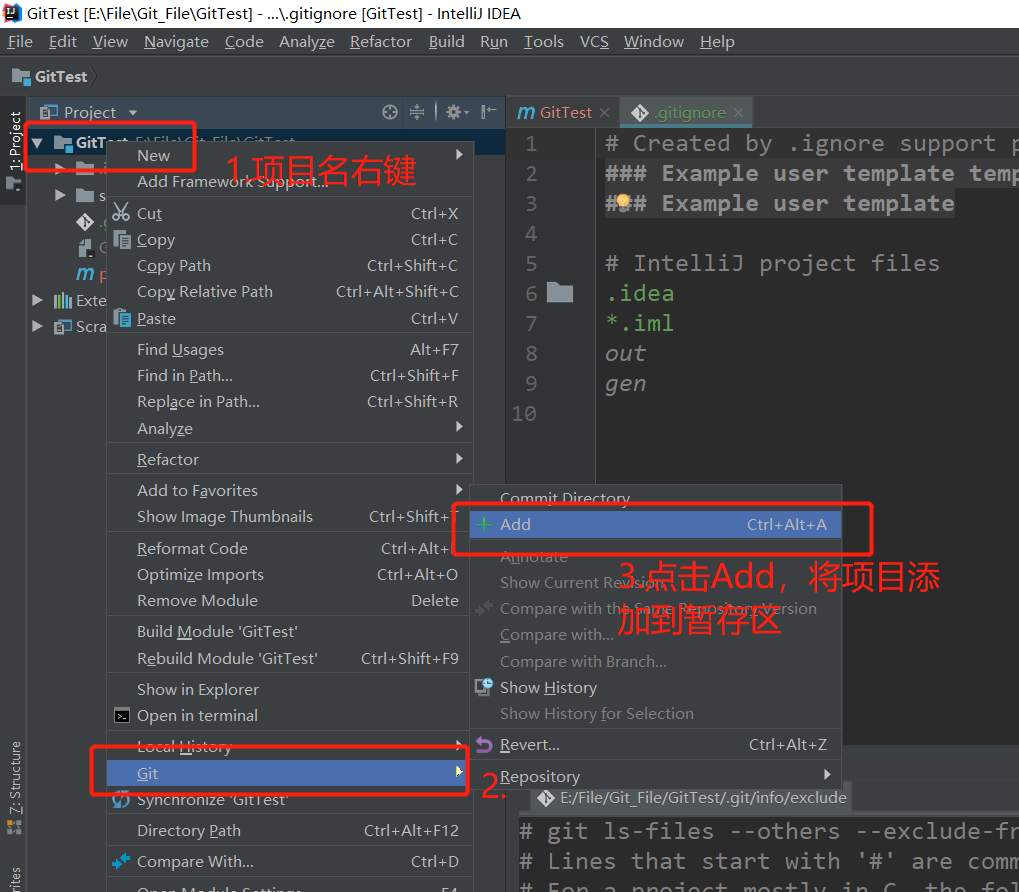Choose Find in Path... menu item
Viewport: 1019px width, 892px height.
(289, 376)
